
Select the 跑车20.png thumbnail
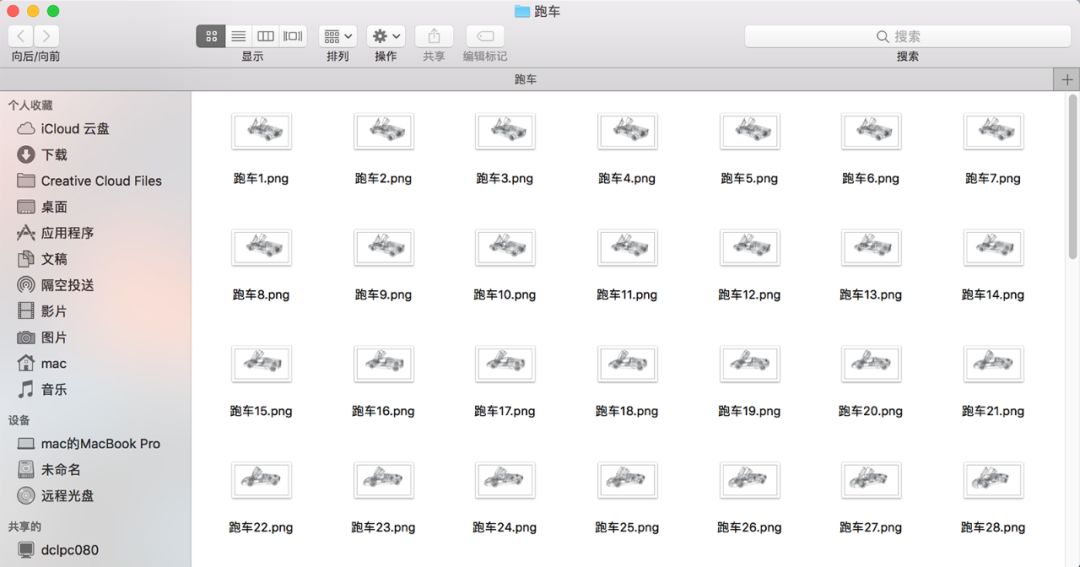coord(871,364)
